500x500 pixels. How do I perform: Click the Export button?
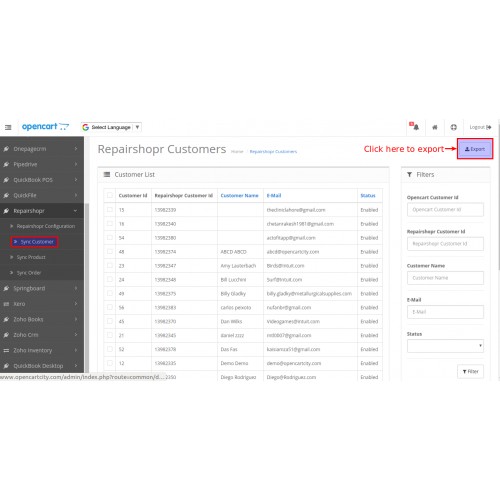click(475, 149)
